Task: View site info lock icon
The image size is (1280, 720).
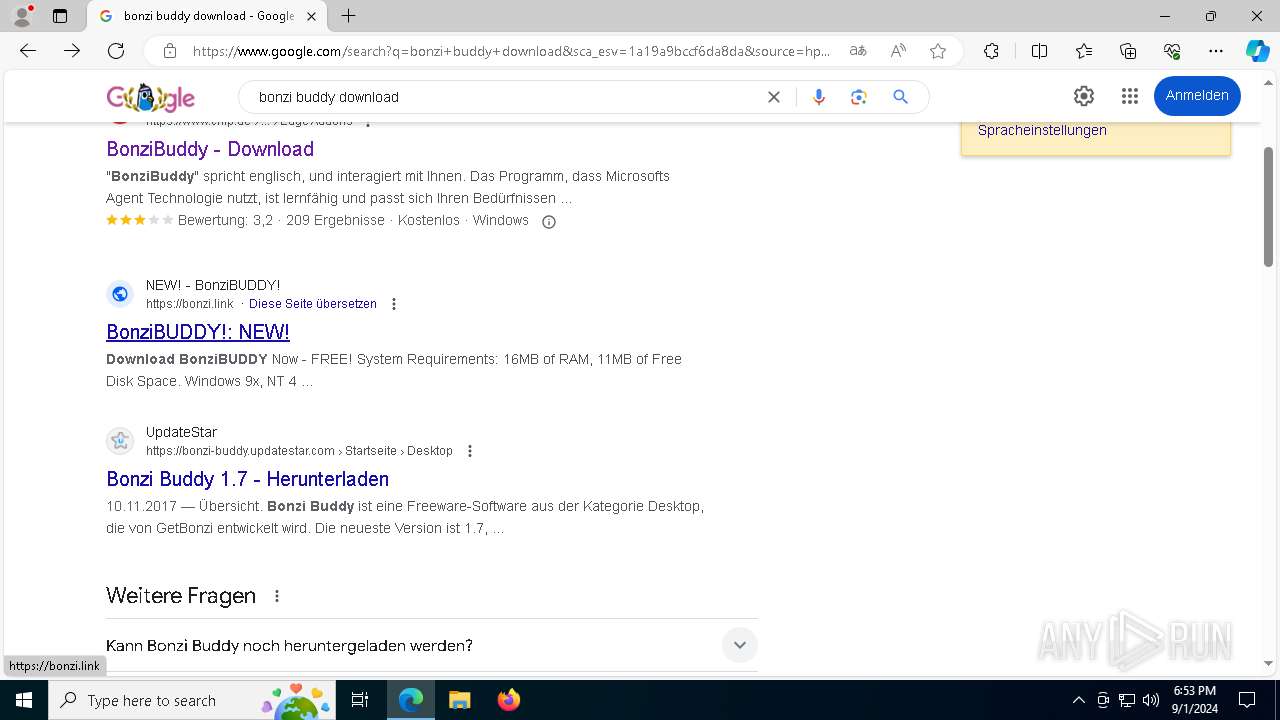Action: tap(170, 51)
